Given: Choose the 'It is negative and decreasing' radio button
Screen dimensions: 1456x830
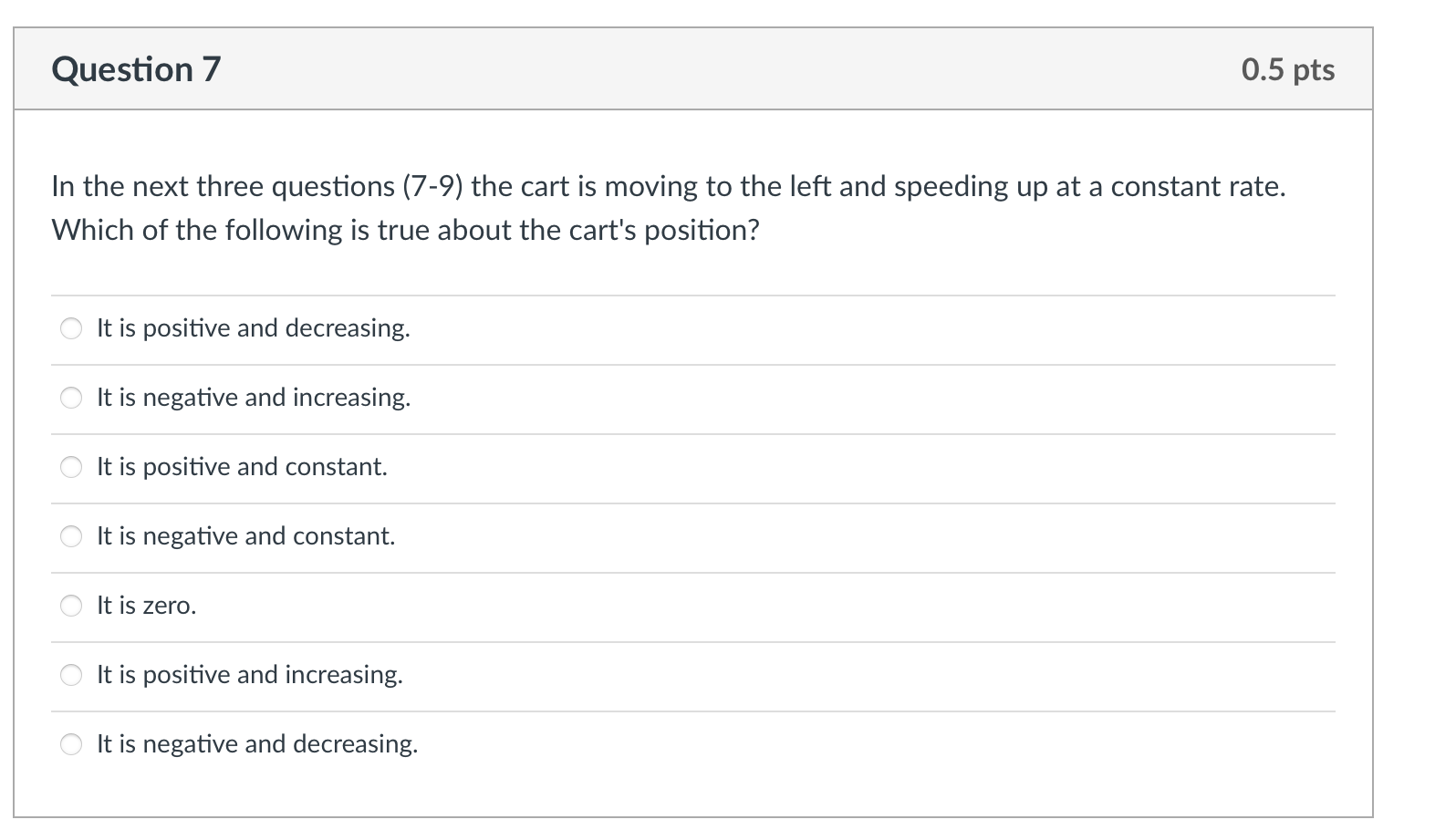Looking at the screenshot, I should 71,744.
